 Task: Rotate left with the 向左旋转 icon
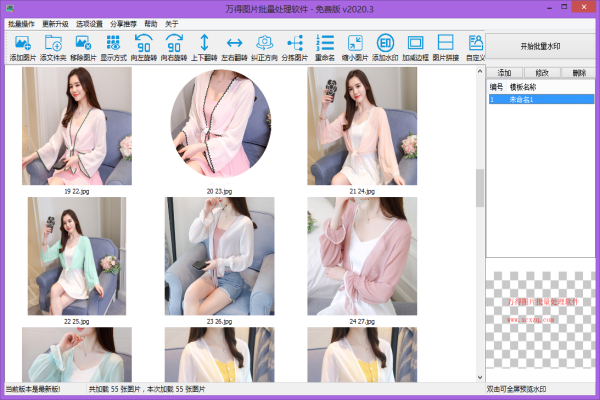tap(144, 45)
